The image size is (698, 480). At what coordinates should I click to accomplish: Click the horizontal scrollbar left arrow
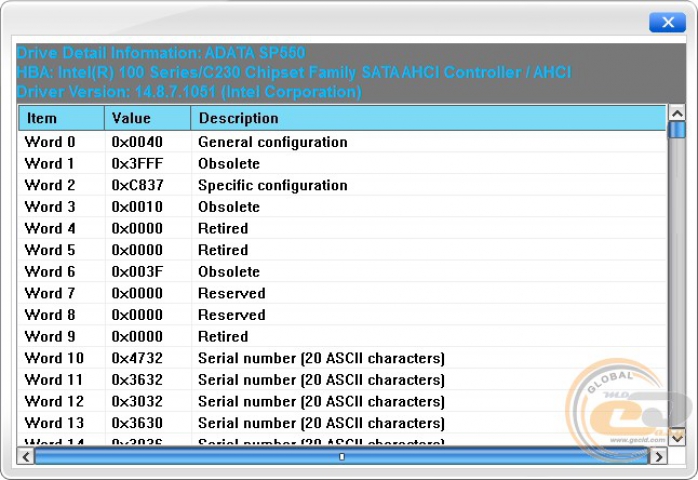click(26, 457)
